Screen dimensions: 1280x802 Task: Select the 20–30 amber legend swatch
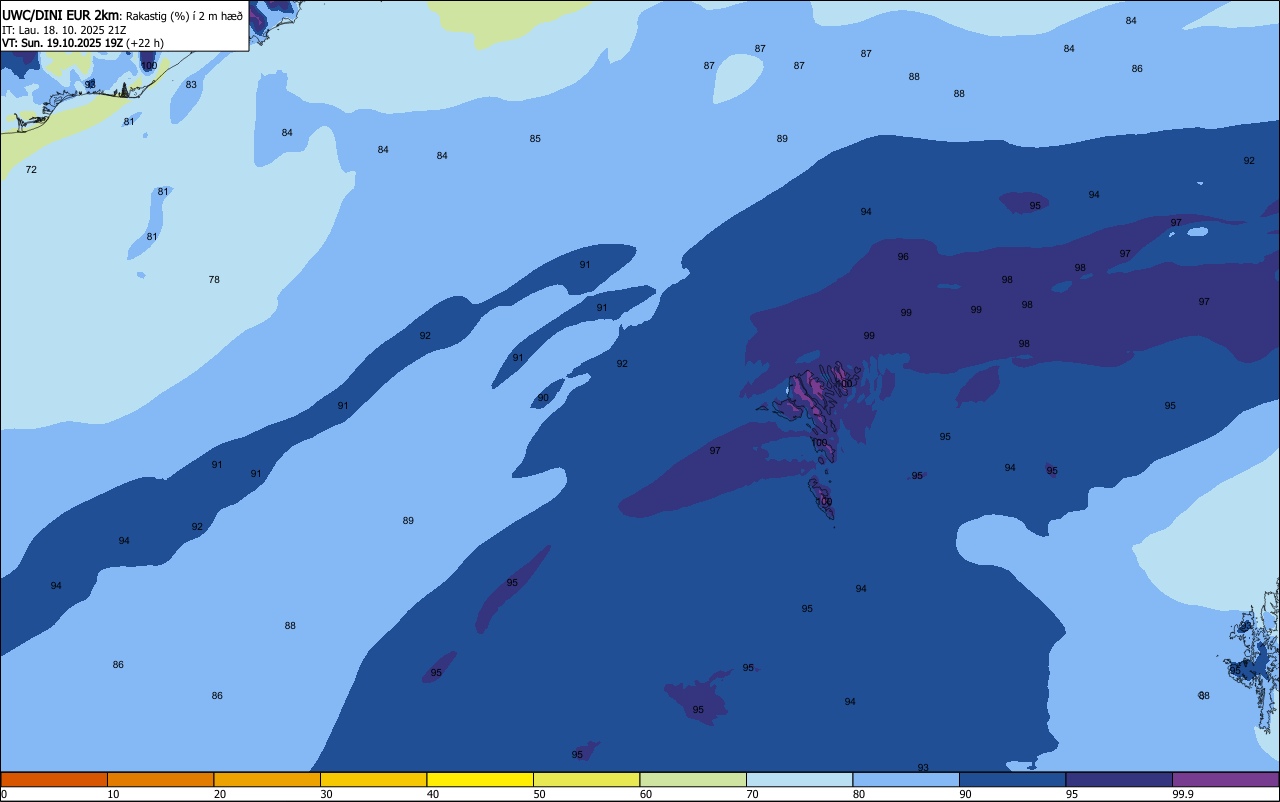pos(267,779)
